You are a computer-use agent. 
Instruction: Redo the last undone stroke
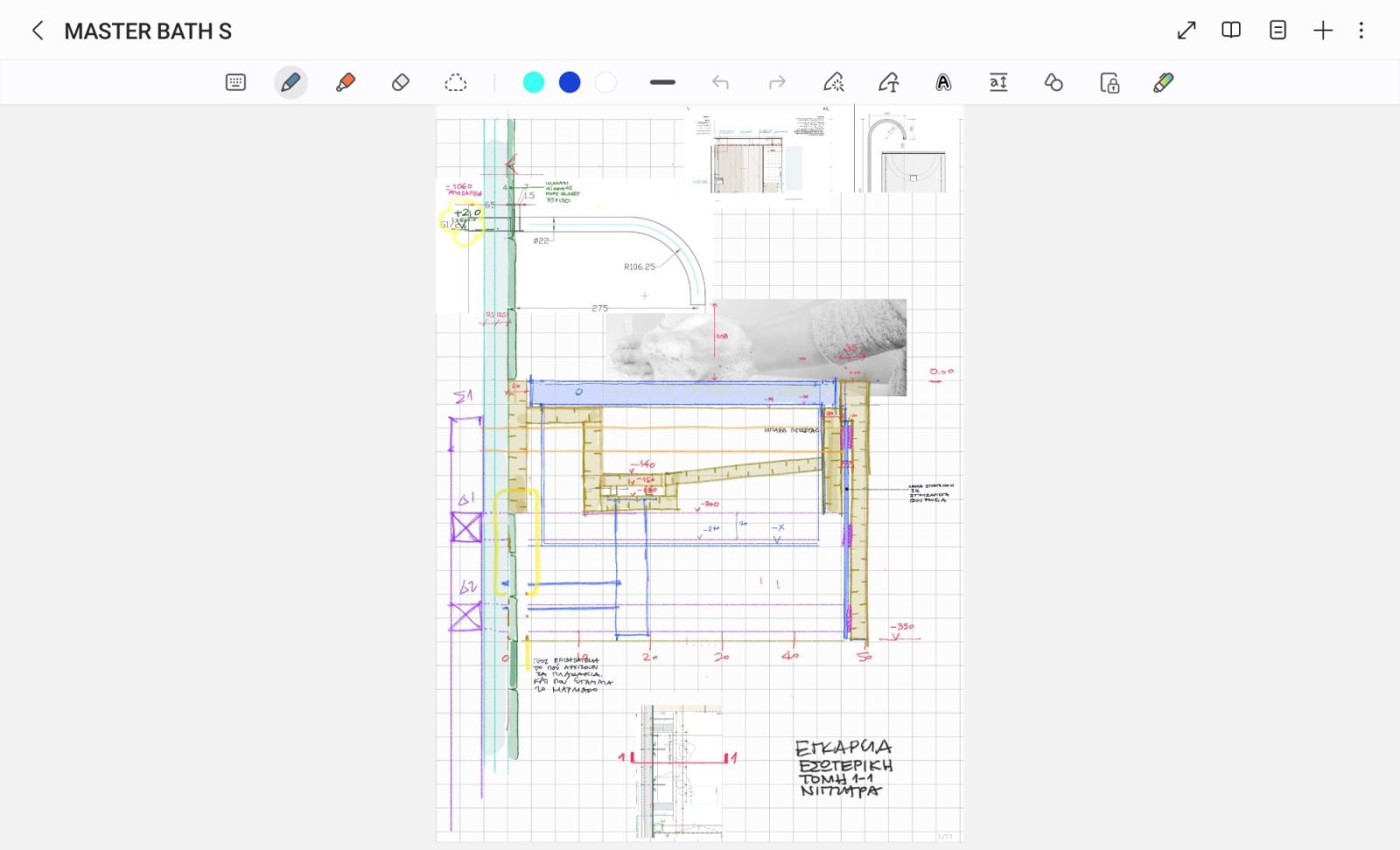click(x=777, y=82)
